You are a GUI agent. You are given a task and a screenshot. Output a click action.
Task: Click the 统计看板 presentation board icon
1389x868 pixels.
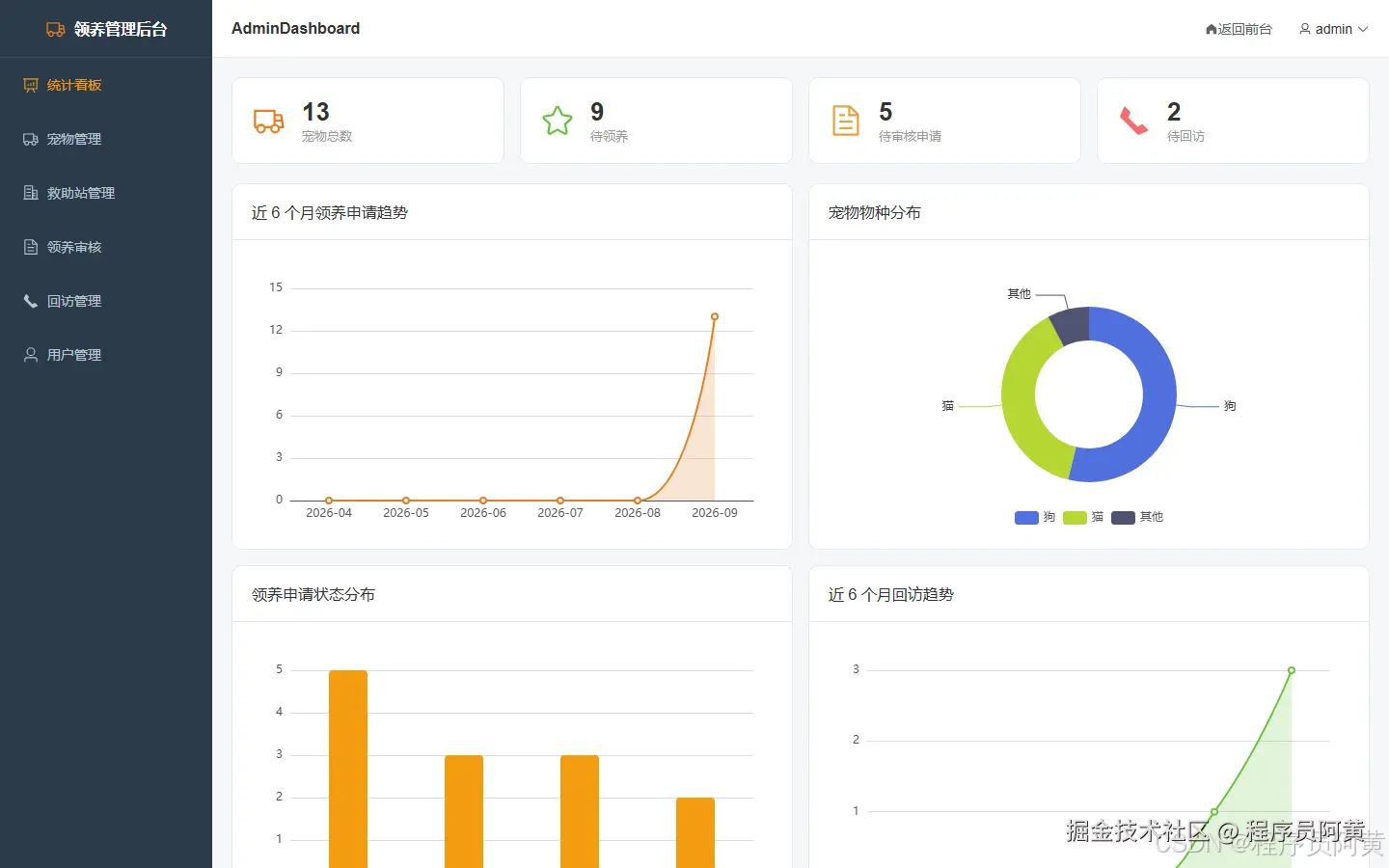(x=31, y=85)
